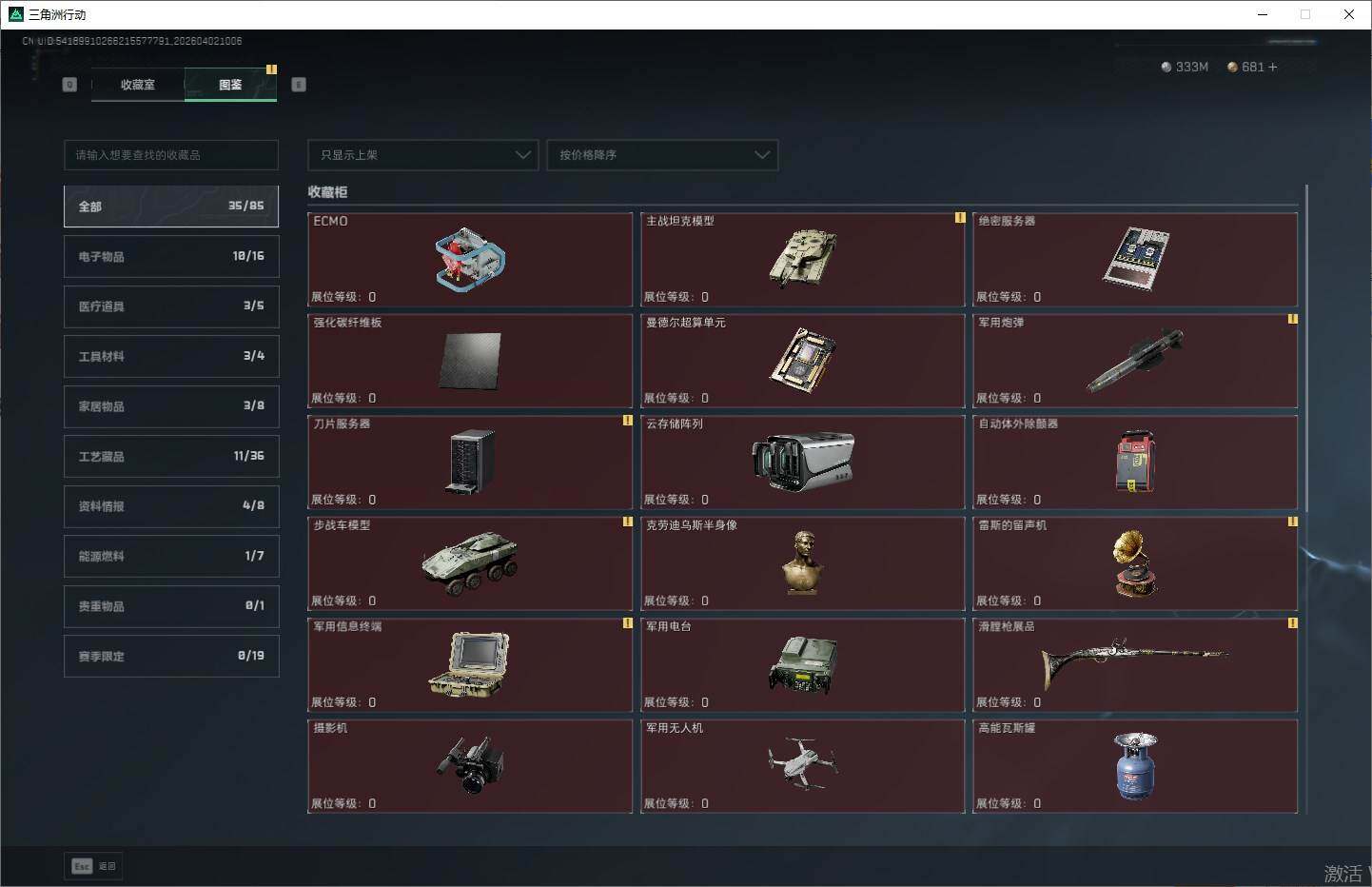Image resolution: width=1372 pixels, height=887 pixels.
Task: Select the 主战坦克模型 tank icon
Action: (x=803, y=258)
